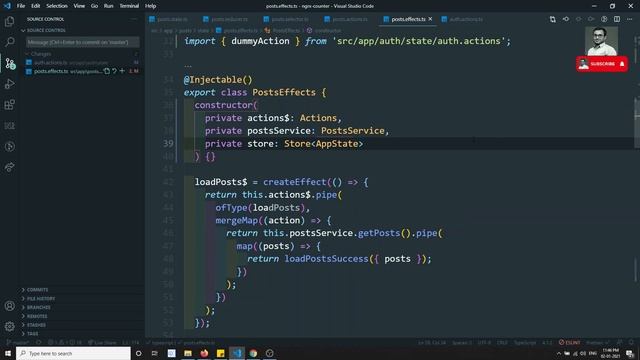
Task: Select the Source Control activity bar icon
Action: click(9, 63)
